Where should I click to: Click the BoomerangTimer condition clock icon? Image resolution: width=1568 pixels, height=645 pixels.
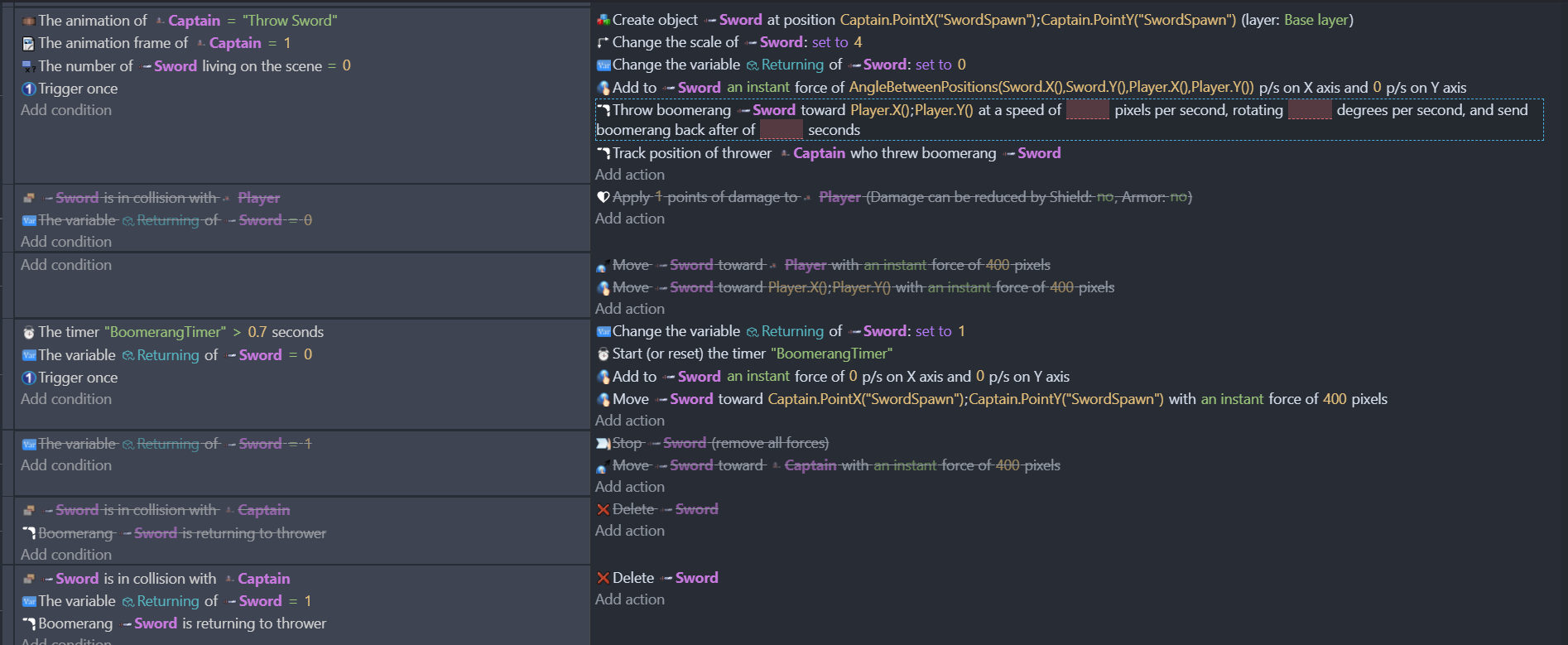29,332
